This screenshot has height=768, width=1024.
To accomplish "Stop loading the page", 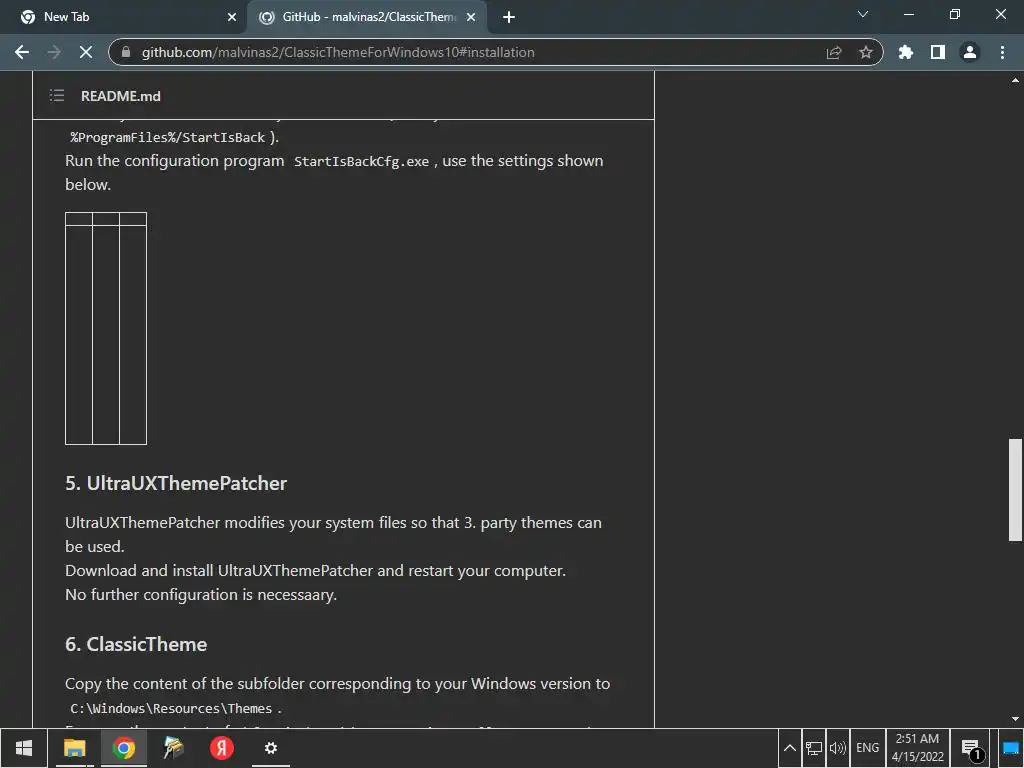I will click(86, 52).
